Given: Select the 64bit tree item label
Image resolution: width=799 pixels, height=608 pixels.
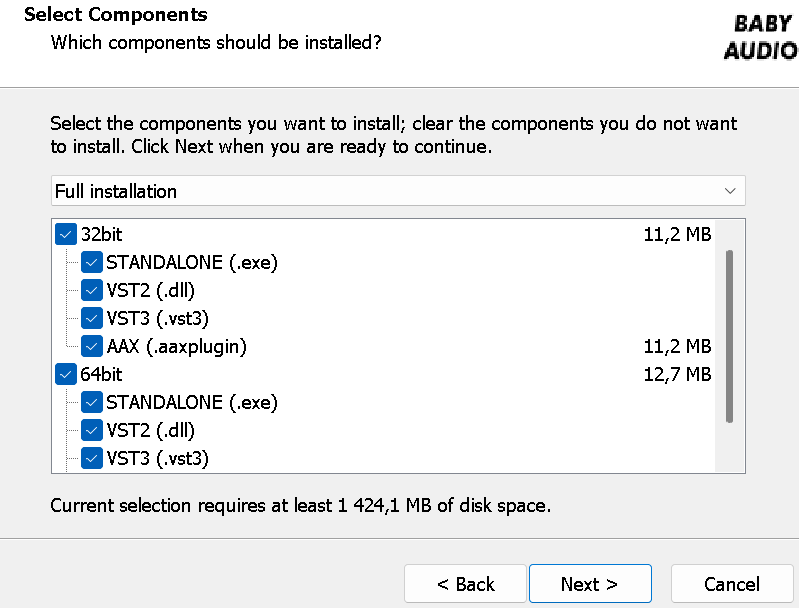Looking at the screenshot, I should pyautogui.click(x=102, y=375).
